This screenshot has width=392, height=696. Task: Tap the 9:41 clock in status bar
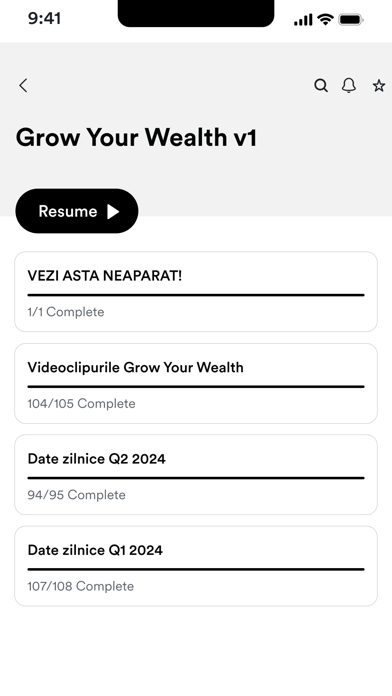point(44,18)
